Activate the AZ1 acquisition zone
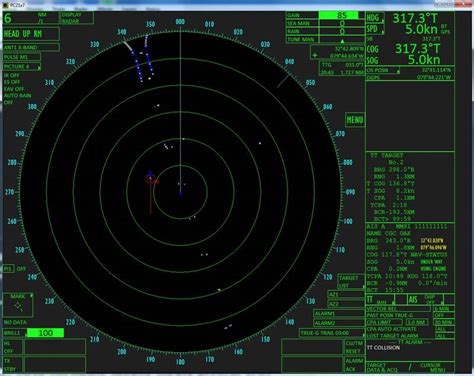Viewport: 474px width, 376px height. 346,294
